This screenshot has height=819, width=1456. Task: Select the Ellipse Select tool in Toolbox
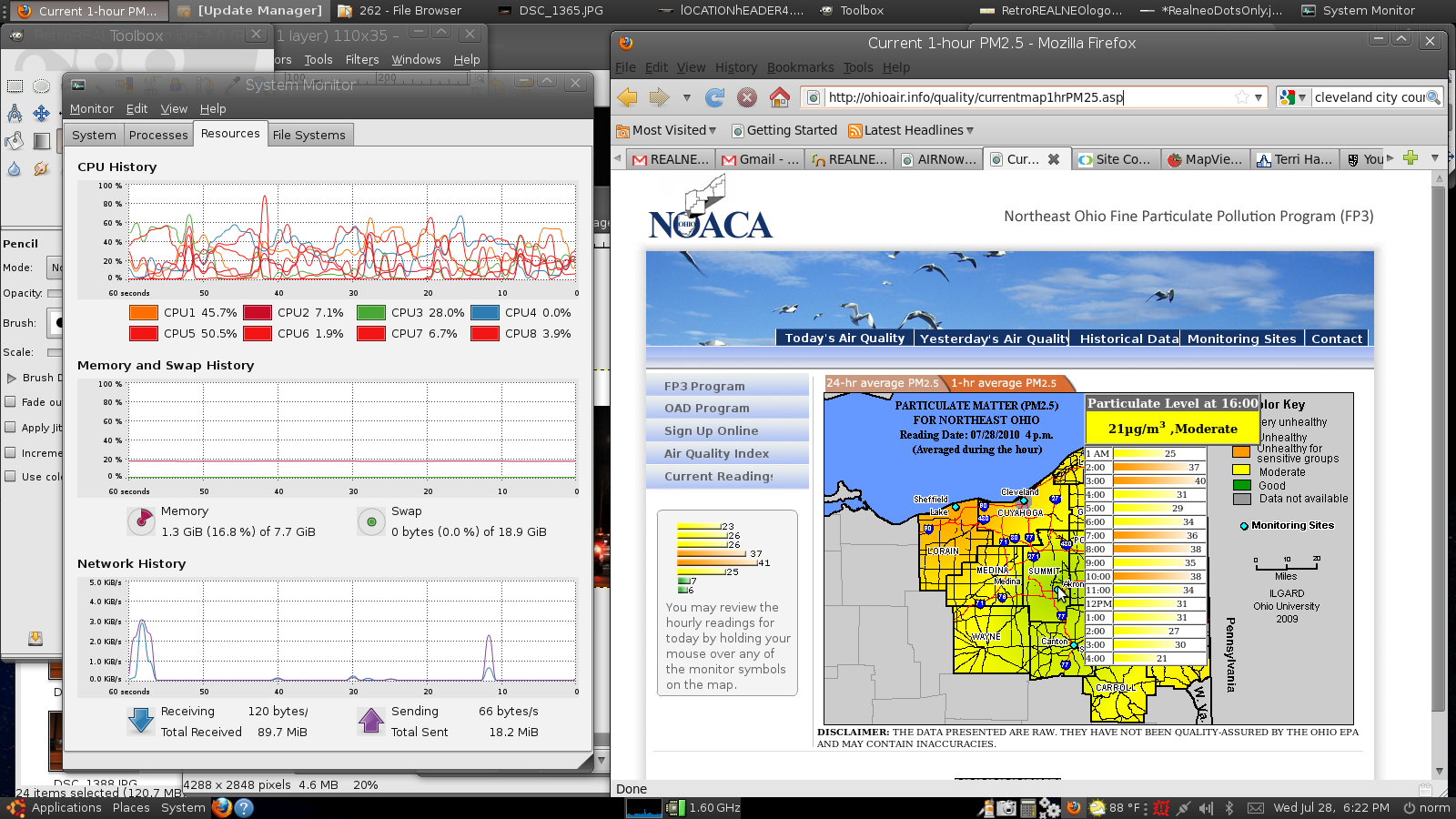41,86
